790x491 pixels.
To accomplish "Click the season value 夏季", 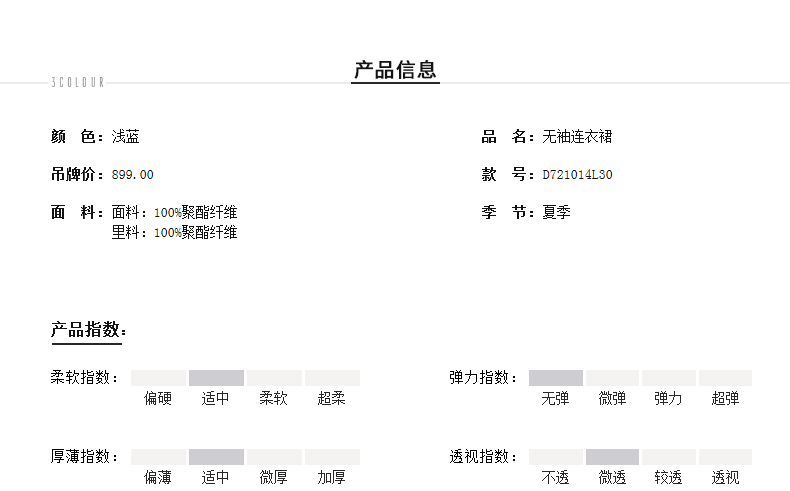I will 556,213.
